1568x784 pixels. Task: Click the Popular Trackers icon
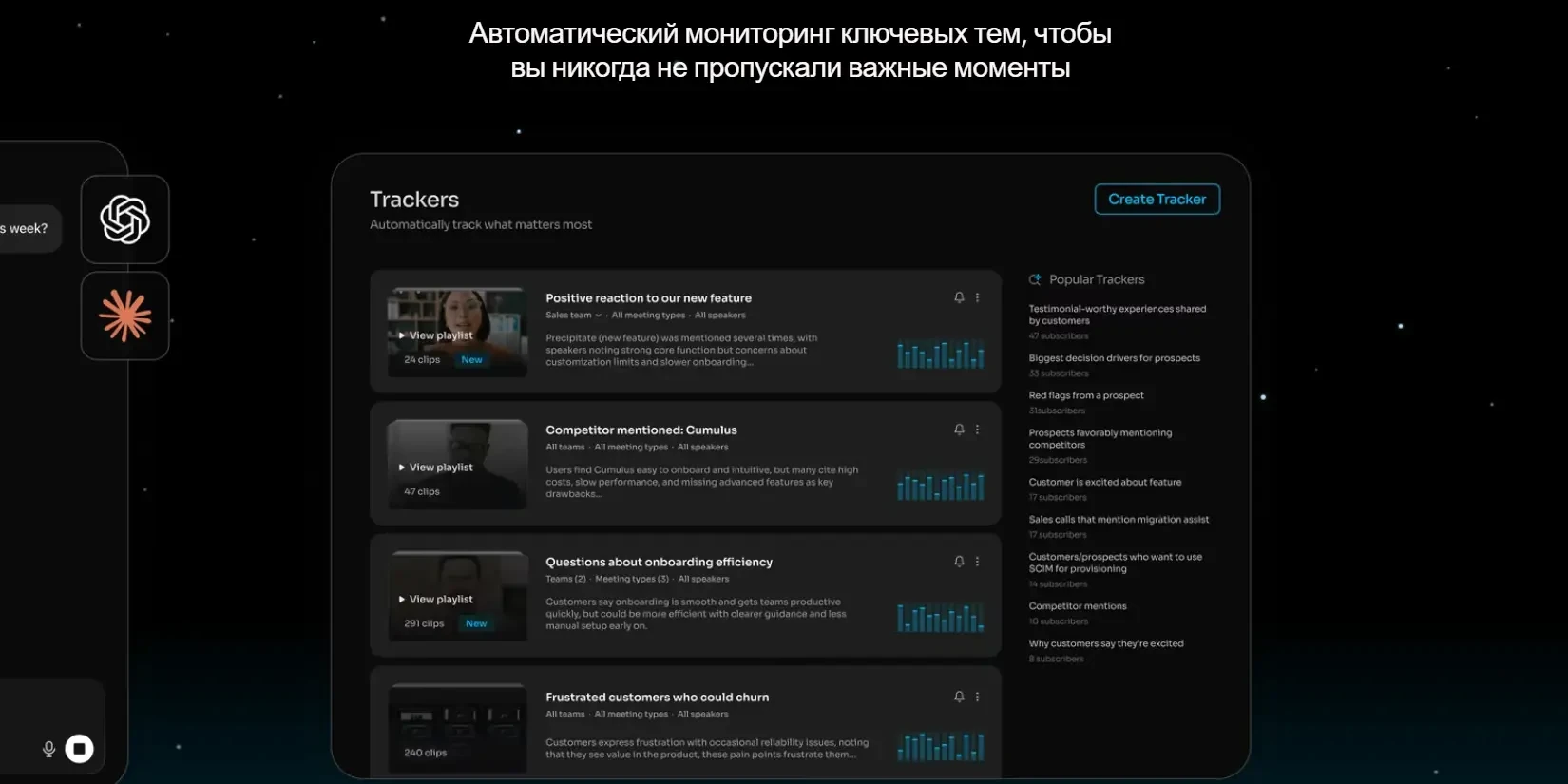pos(1035,279)
